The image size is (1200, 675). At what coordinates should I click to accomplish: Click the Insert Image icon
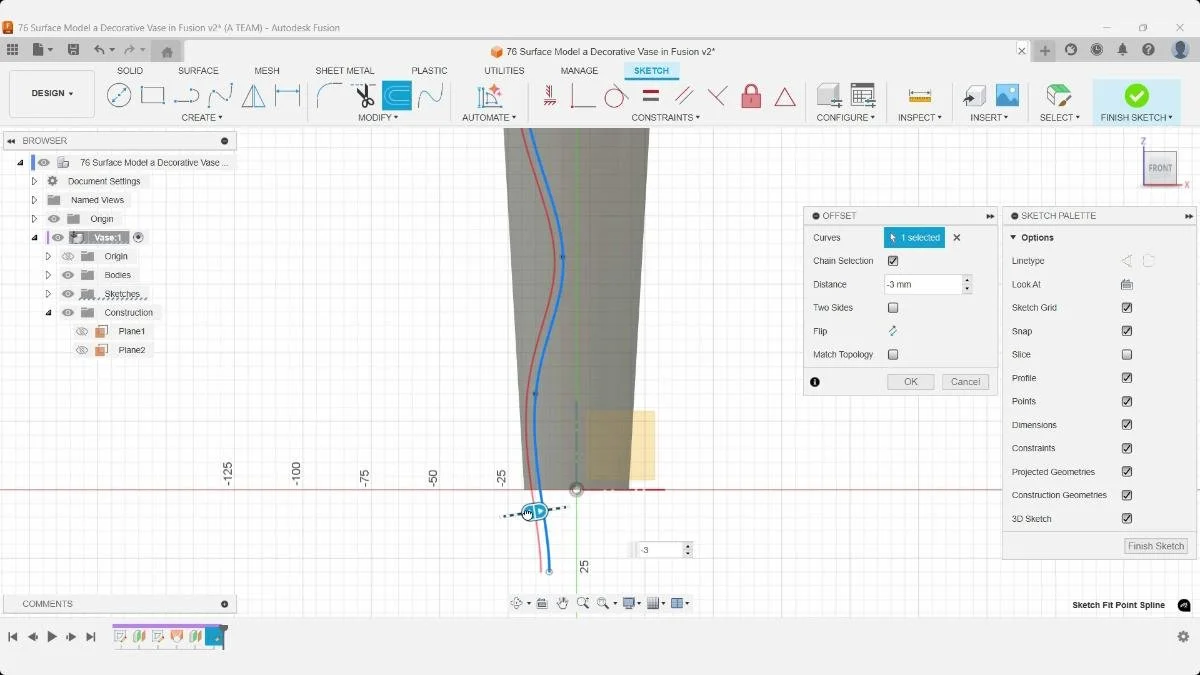click(x=1007, y=96)
